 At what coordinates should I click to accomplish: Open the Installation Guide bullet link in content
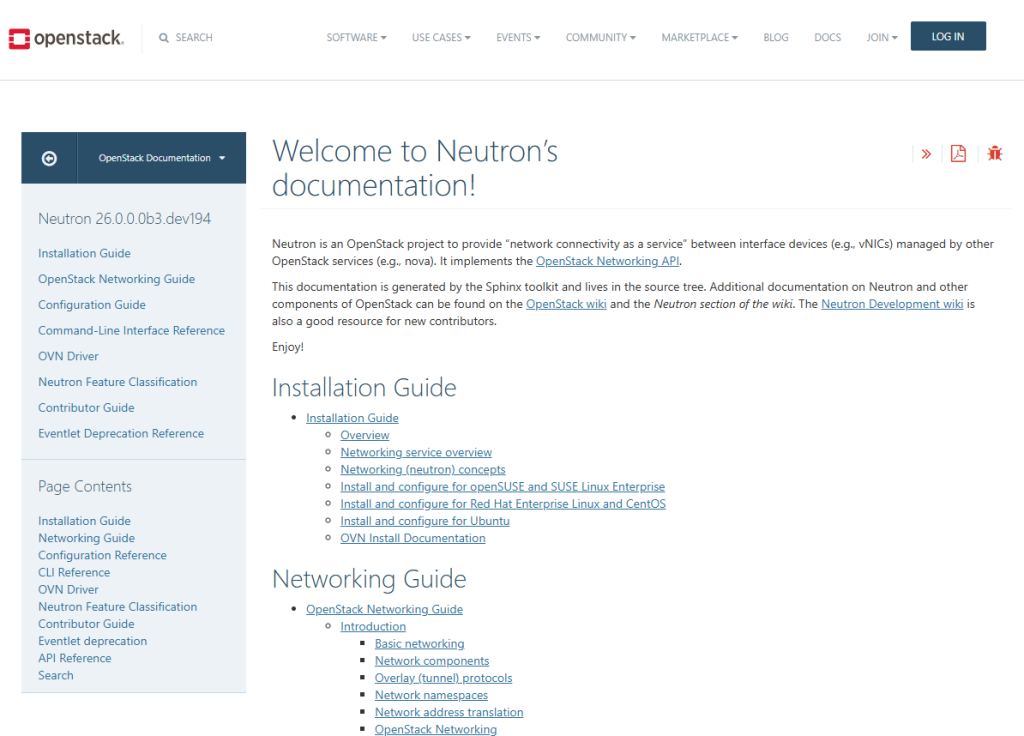pos(352,418)
